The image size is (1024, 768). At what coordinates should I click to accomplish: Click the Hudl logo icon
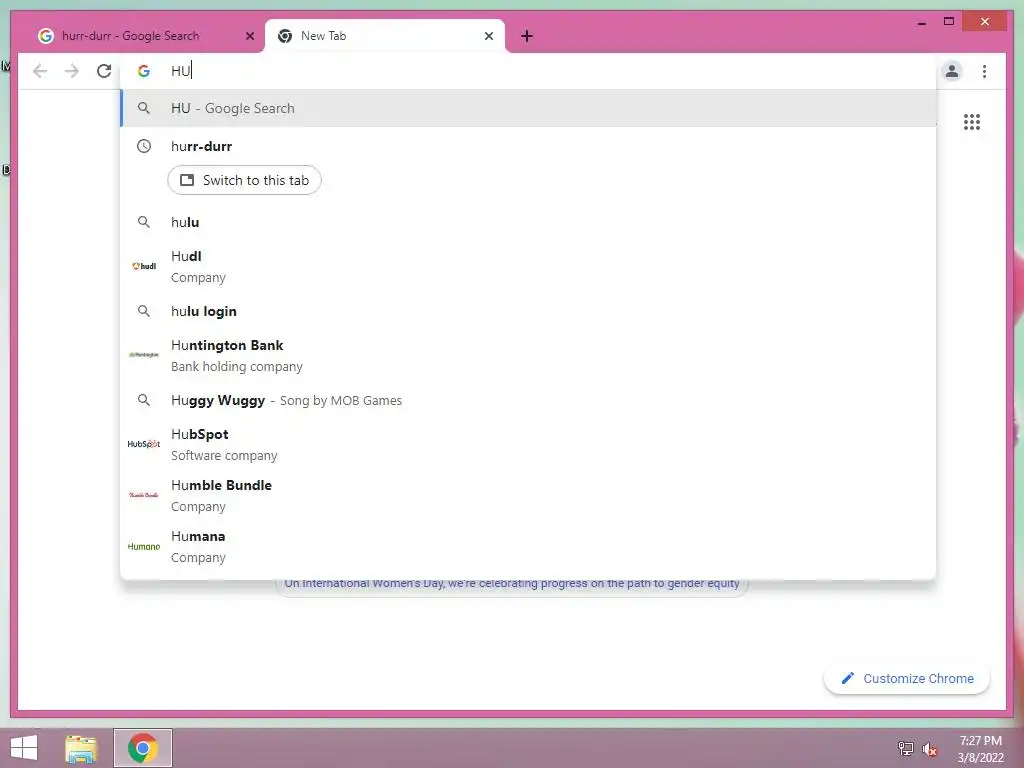[144, 266]
